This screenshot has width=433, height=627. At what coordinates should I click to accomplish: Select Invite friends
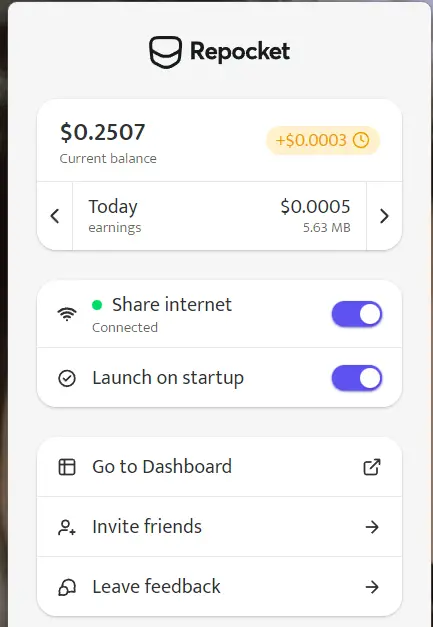pyautogui.click(x=219, y=527)
